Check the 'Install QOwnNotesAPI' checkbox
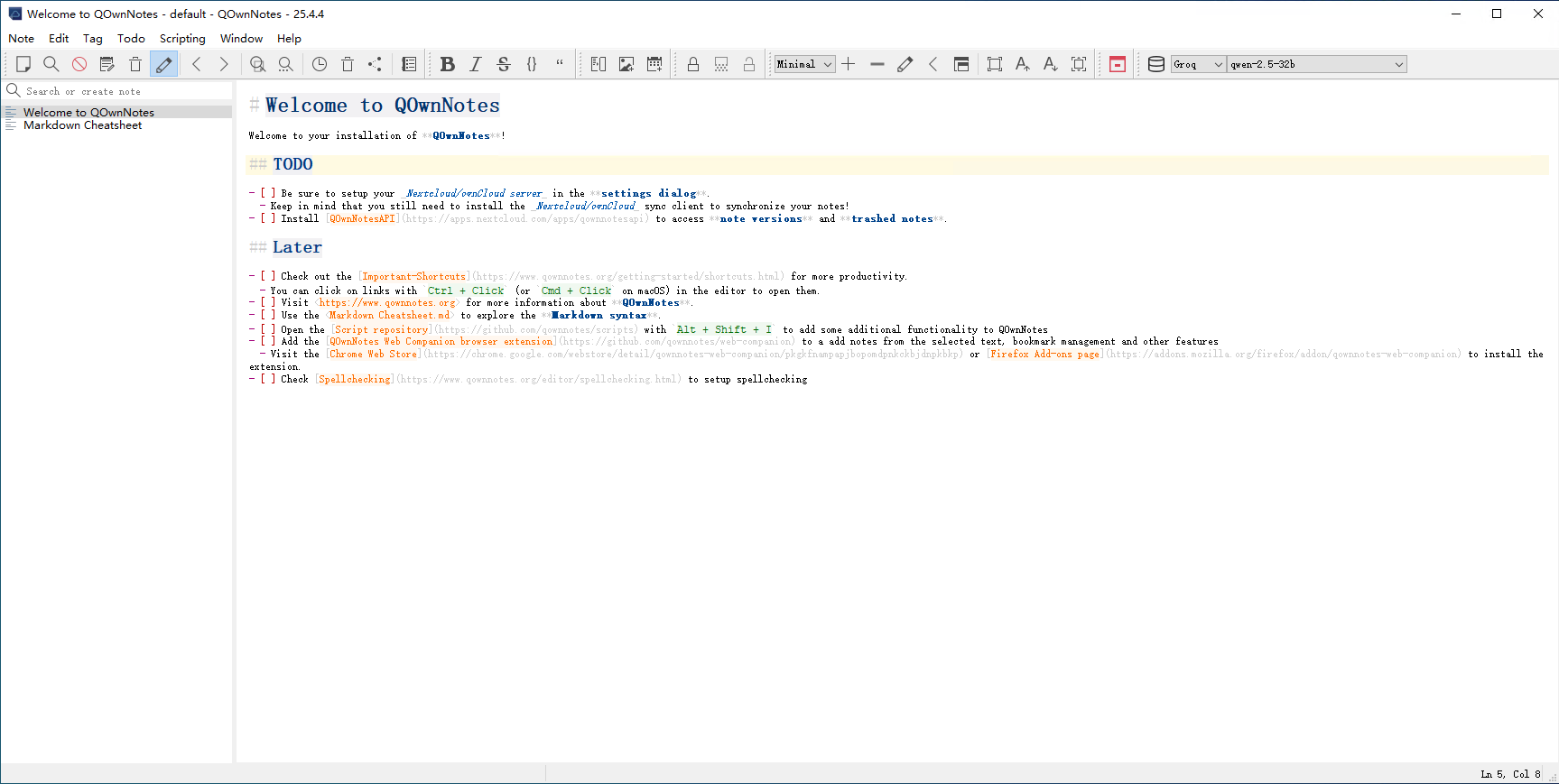This screenshot has width=1559, height=784. (268, 218)
